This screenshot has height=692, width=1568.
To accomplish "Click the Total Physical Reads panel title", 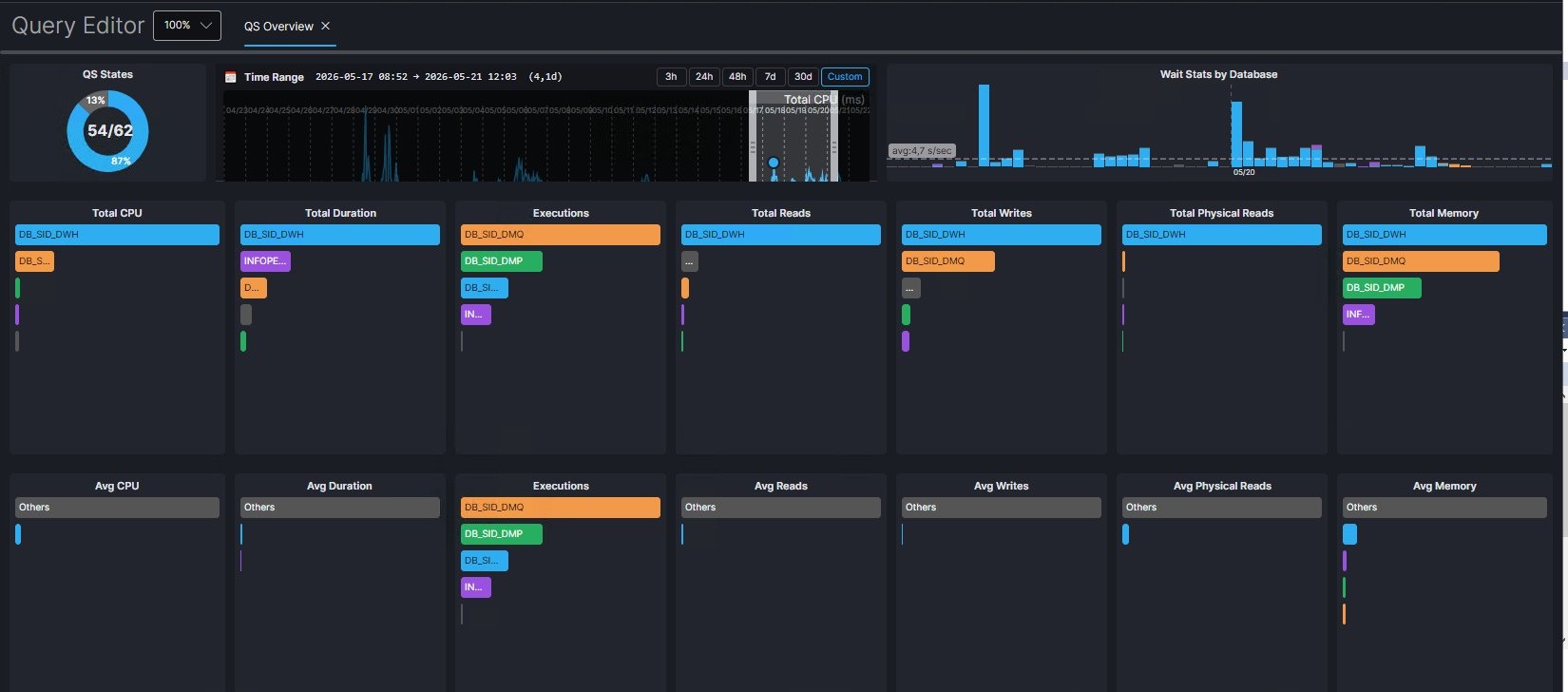I will (x=1221, y=213).
